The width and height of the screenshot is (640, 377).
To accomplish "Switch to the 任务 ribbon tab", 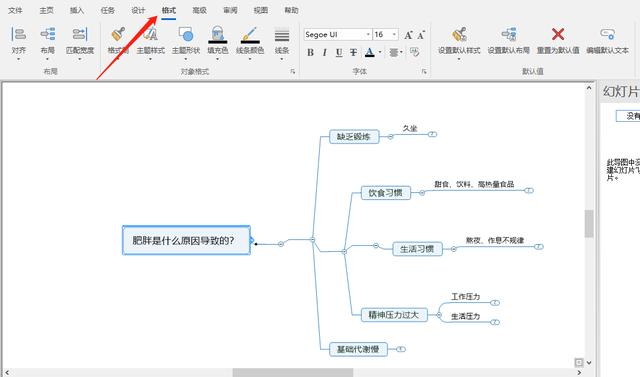I will pyautogui.click(x=108, y=10).
